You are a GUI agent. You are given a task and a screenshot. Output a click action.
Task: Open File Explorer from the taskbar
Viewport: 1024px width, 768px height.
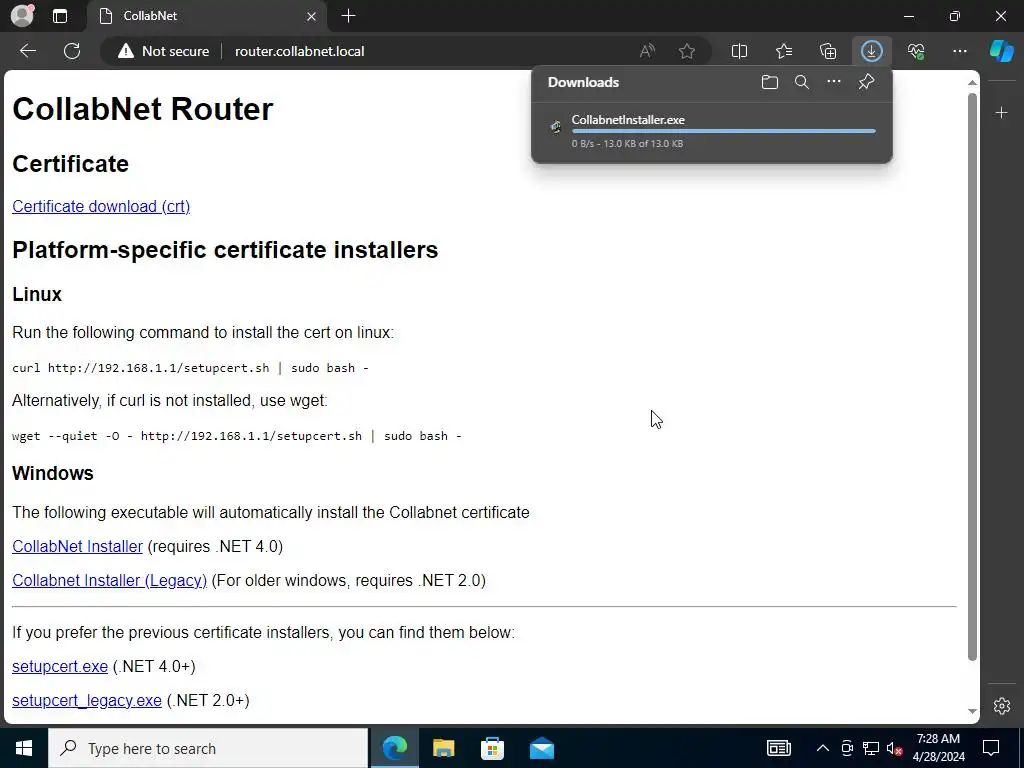tap(443, 748)
